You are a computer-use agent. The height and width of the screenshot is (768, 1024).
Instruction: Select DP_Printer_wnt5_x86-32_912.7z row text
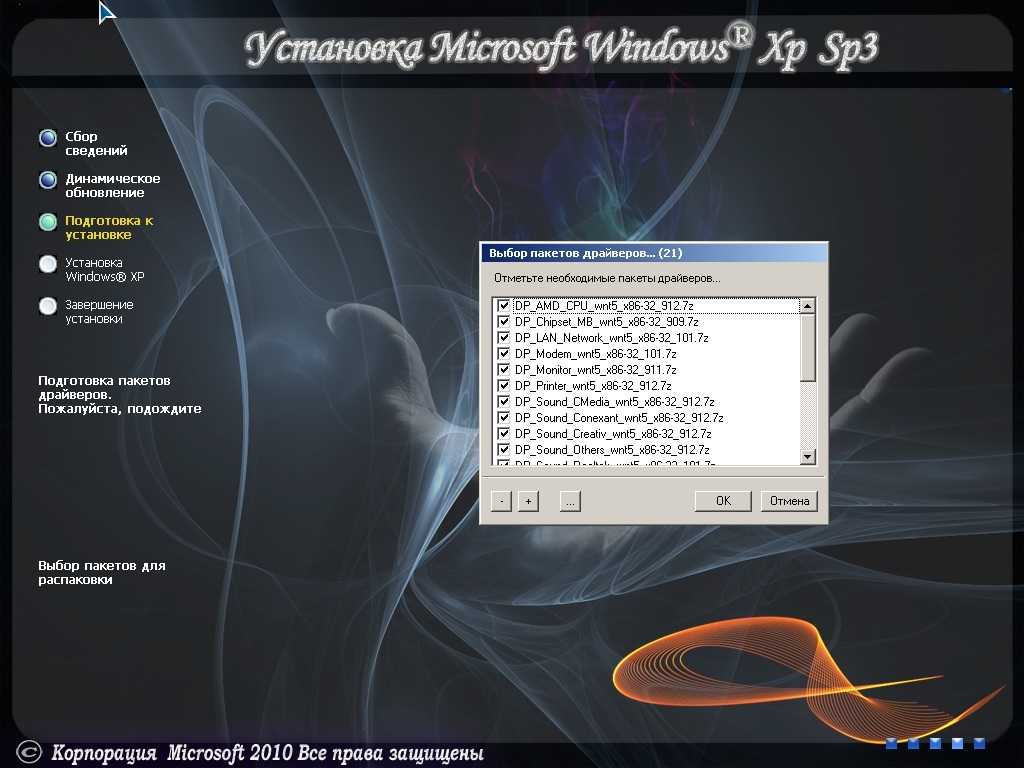(x=593, y=385)
